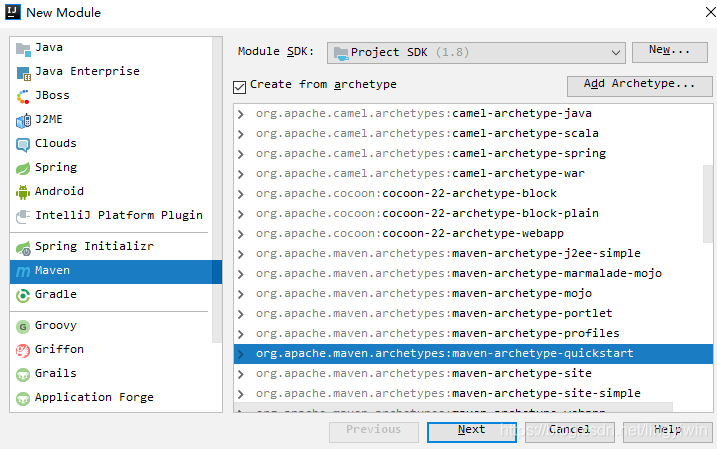The height and width of the screenshot is (449, 717).
Task: Expand cocoon-22-archetype-webapp entry
Action: [x=241, y=235]
